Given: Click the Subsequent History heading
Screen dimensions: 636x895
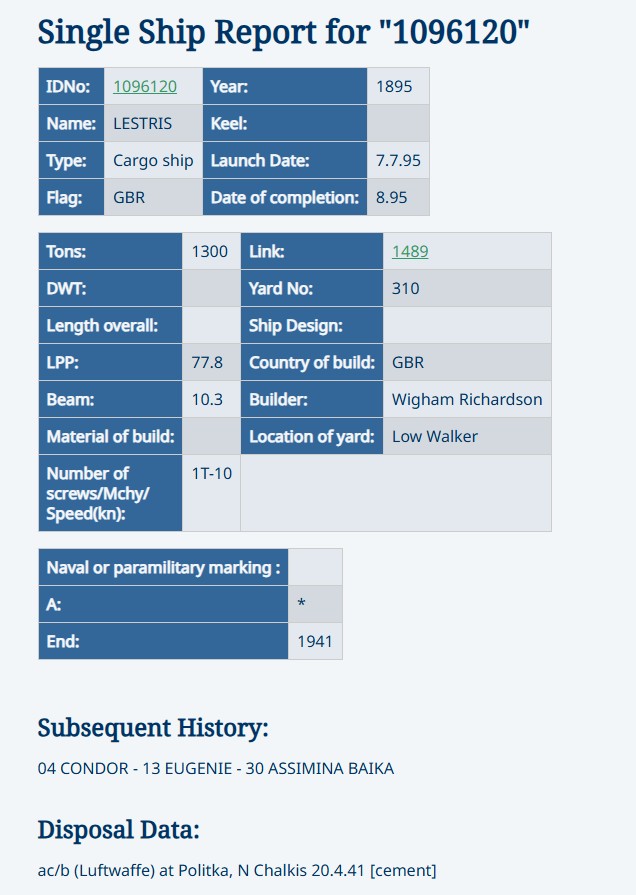Looking at the screenshot, I should coord(153,728).
